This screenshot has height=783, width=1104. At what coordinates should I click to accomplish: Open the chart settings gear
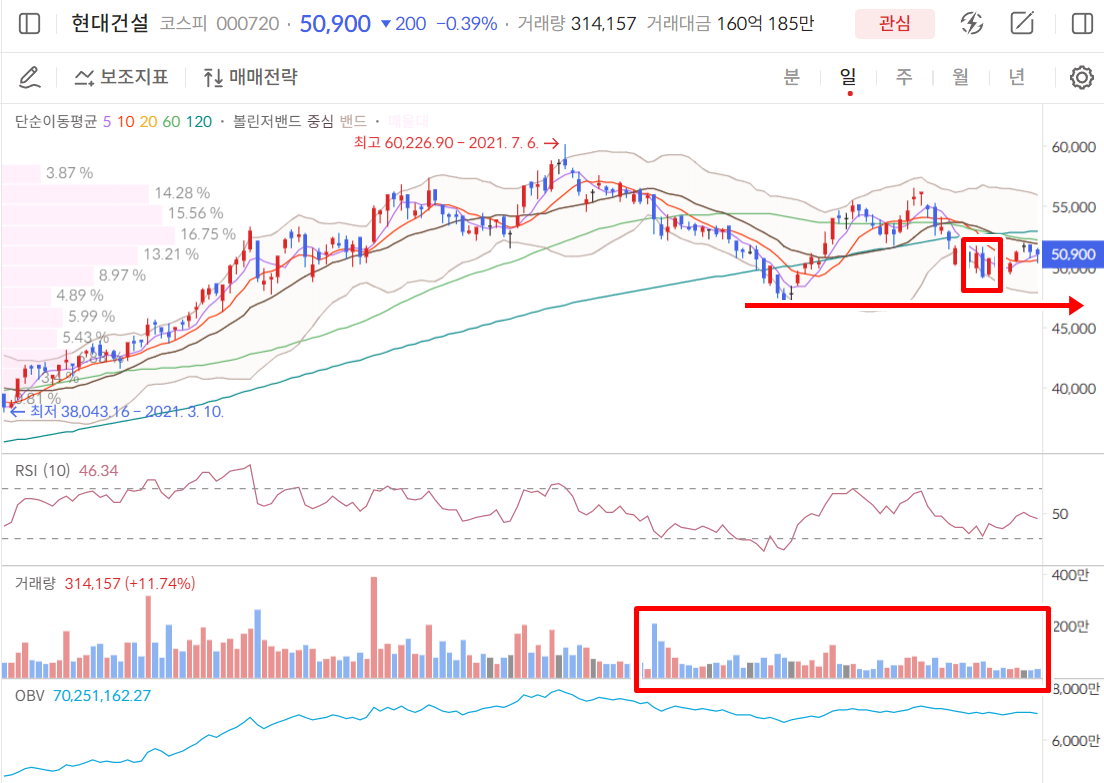pyautogui.click(x=1081, y=78)
